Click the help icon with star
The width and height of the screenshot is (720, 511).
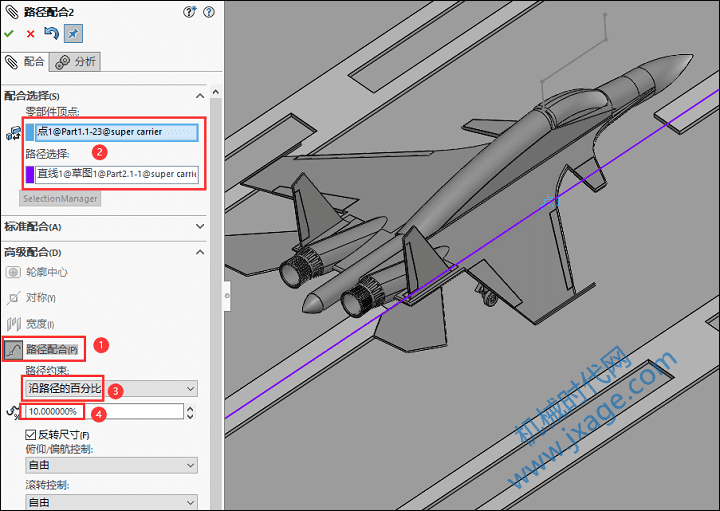[x=190, y=12]
